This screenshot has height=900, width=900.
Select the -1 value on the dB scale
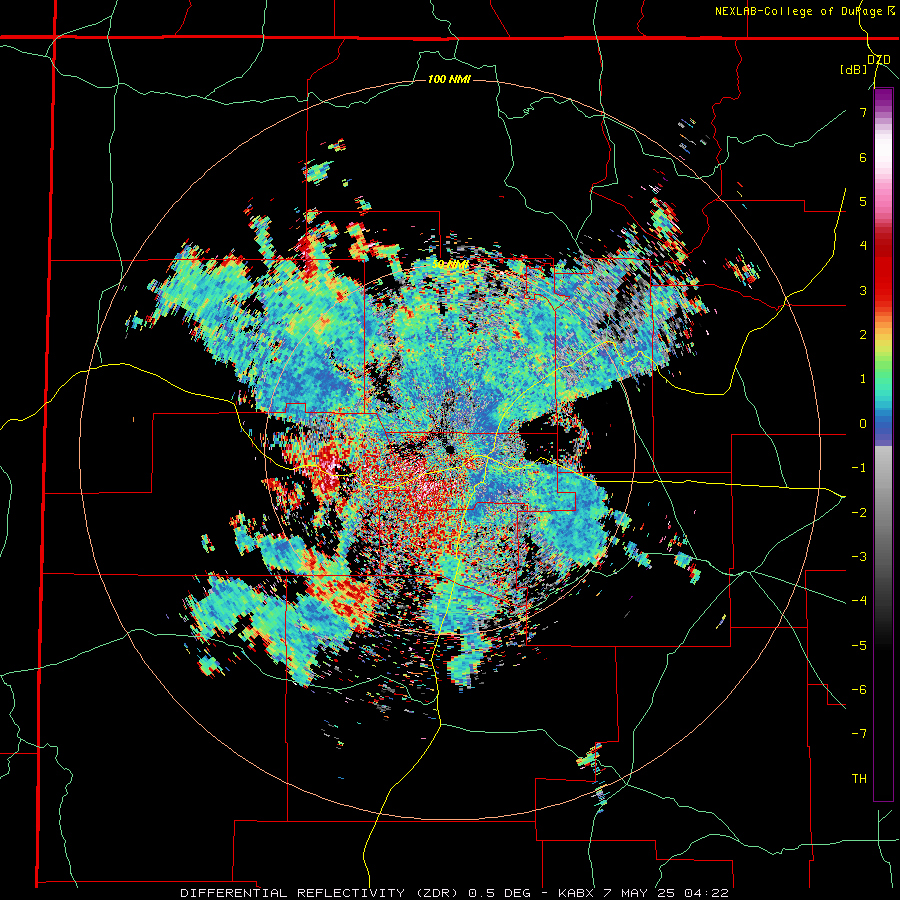pyautogui.click(x=859, y=467)
